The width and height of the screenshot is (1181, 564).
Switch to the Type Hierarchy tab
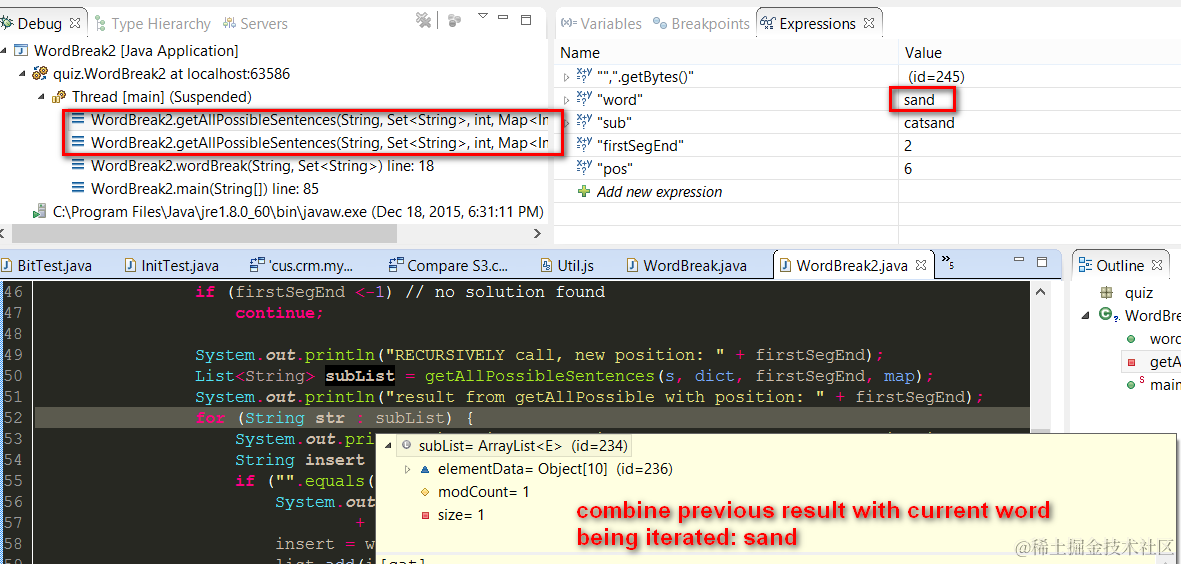152,24
